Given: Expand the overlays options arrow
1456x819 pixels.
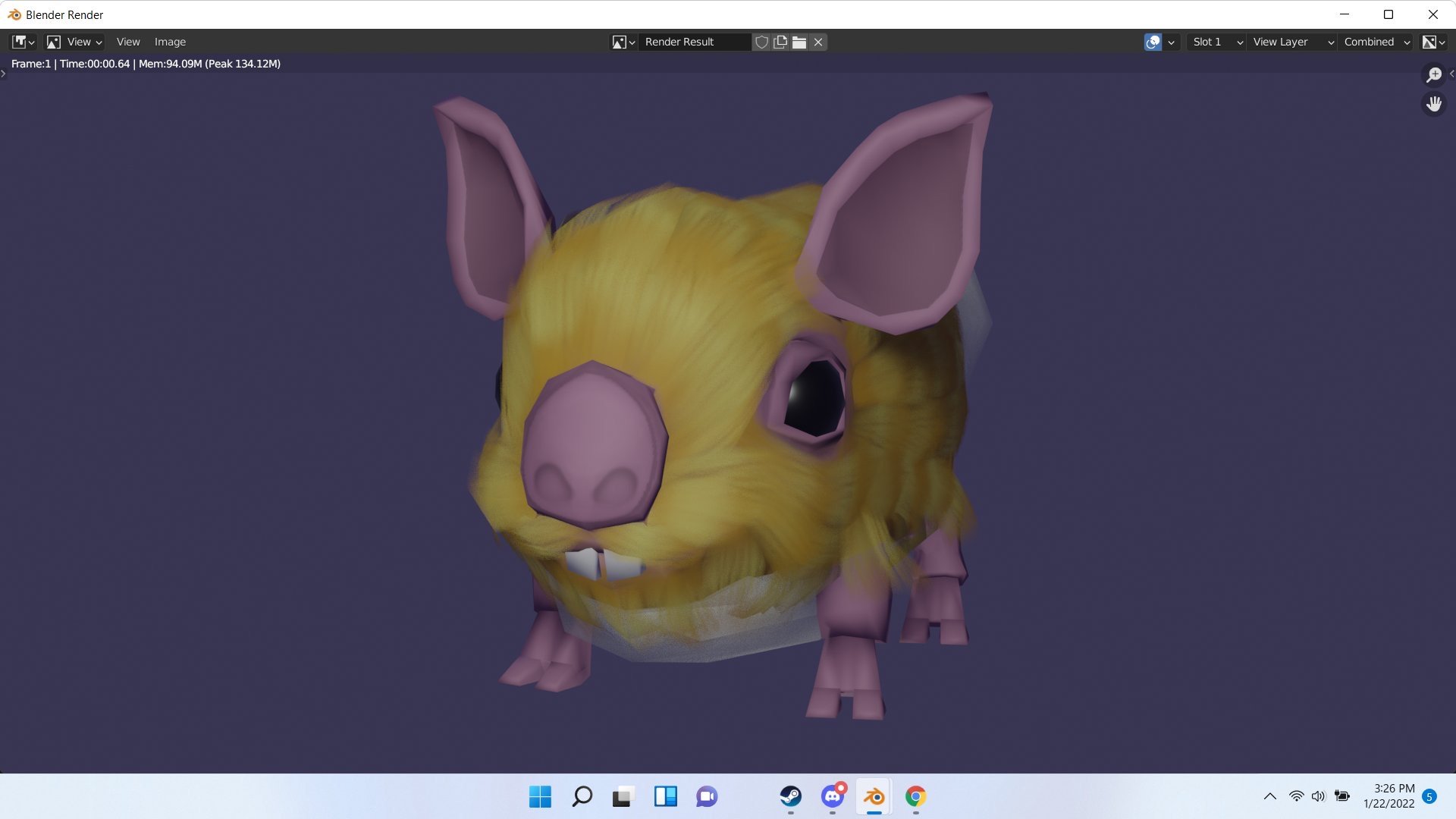Looking at the screenshot, I should click(1172, 42).
